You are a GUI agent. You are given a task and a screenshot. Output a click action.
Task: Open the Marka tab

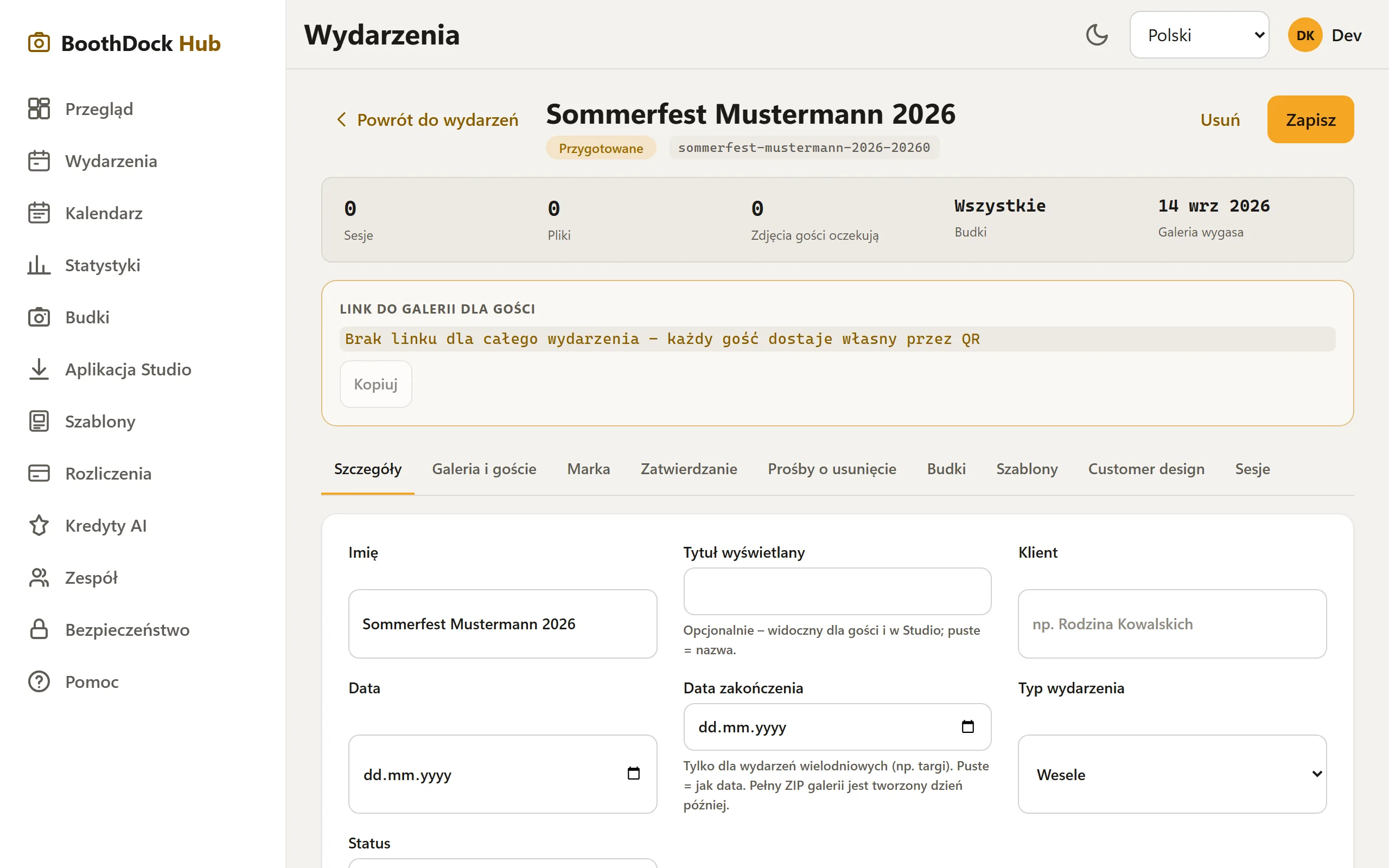tap(588, 469)
